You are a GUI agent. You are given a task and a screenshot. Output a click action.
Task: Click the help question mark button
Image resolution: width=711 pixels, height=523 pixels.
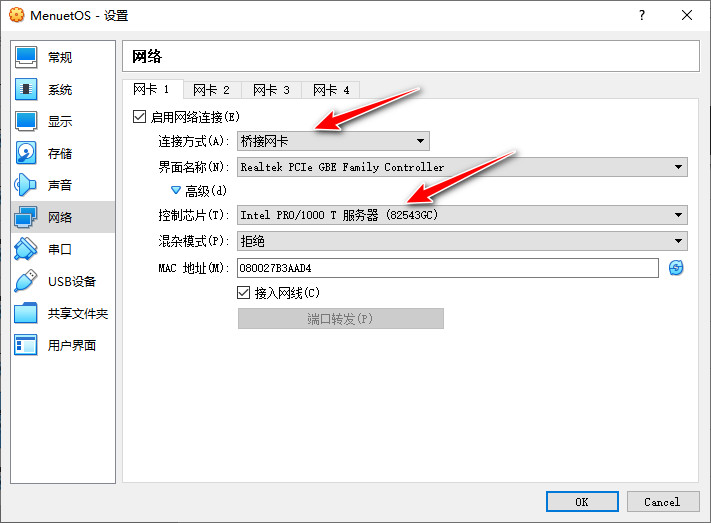coord(642,15)
